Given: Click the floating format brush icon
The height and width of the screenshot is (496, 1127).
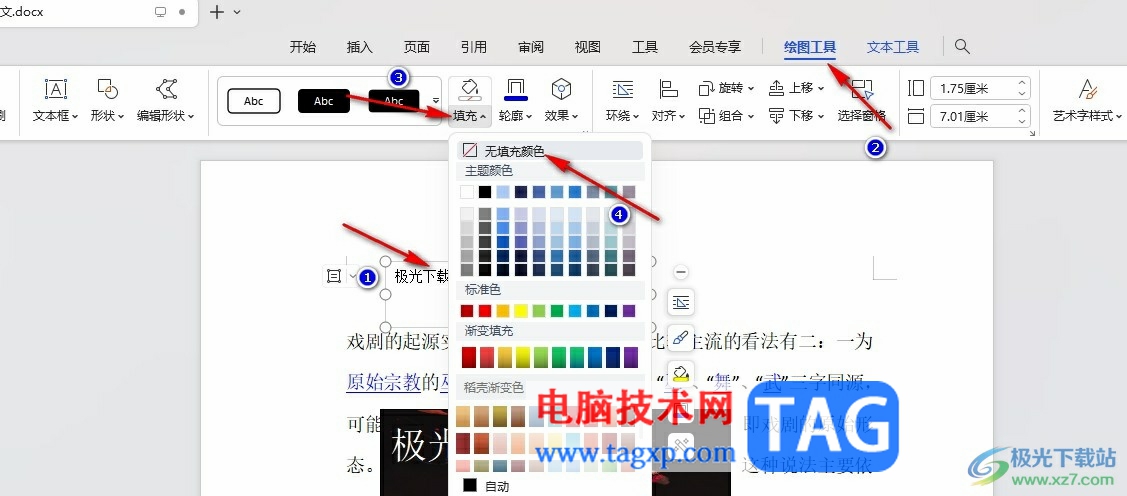Looking at the screenshot, I should (681, 339).
